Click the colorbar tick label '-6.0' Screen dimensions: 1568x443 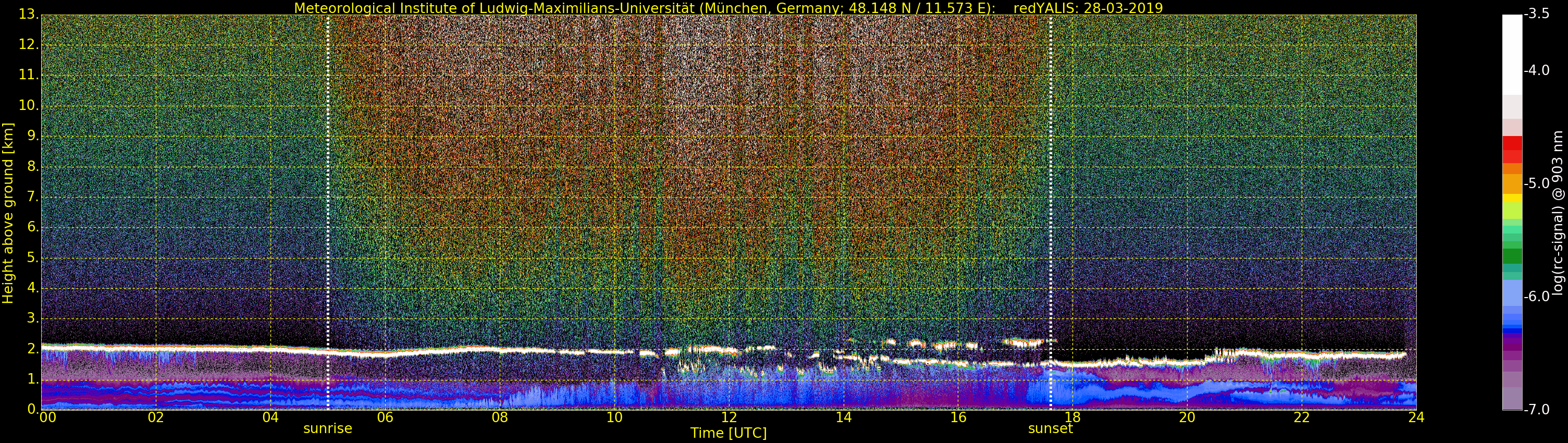[1536, 297]
